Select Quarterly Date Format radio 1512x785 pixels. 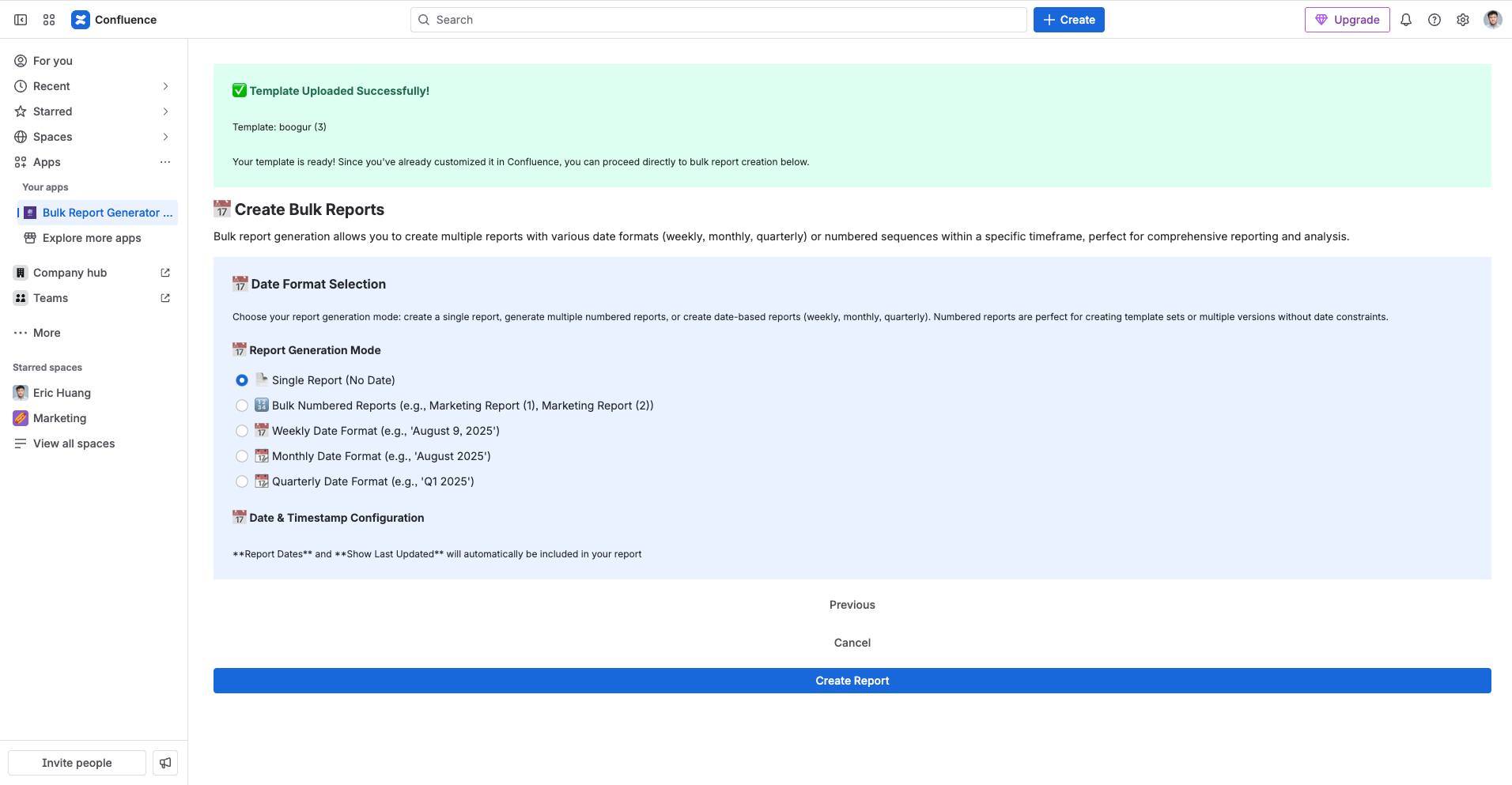242,481
